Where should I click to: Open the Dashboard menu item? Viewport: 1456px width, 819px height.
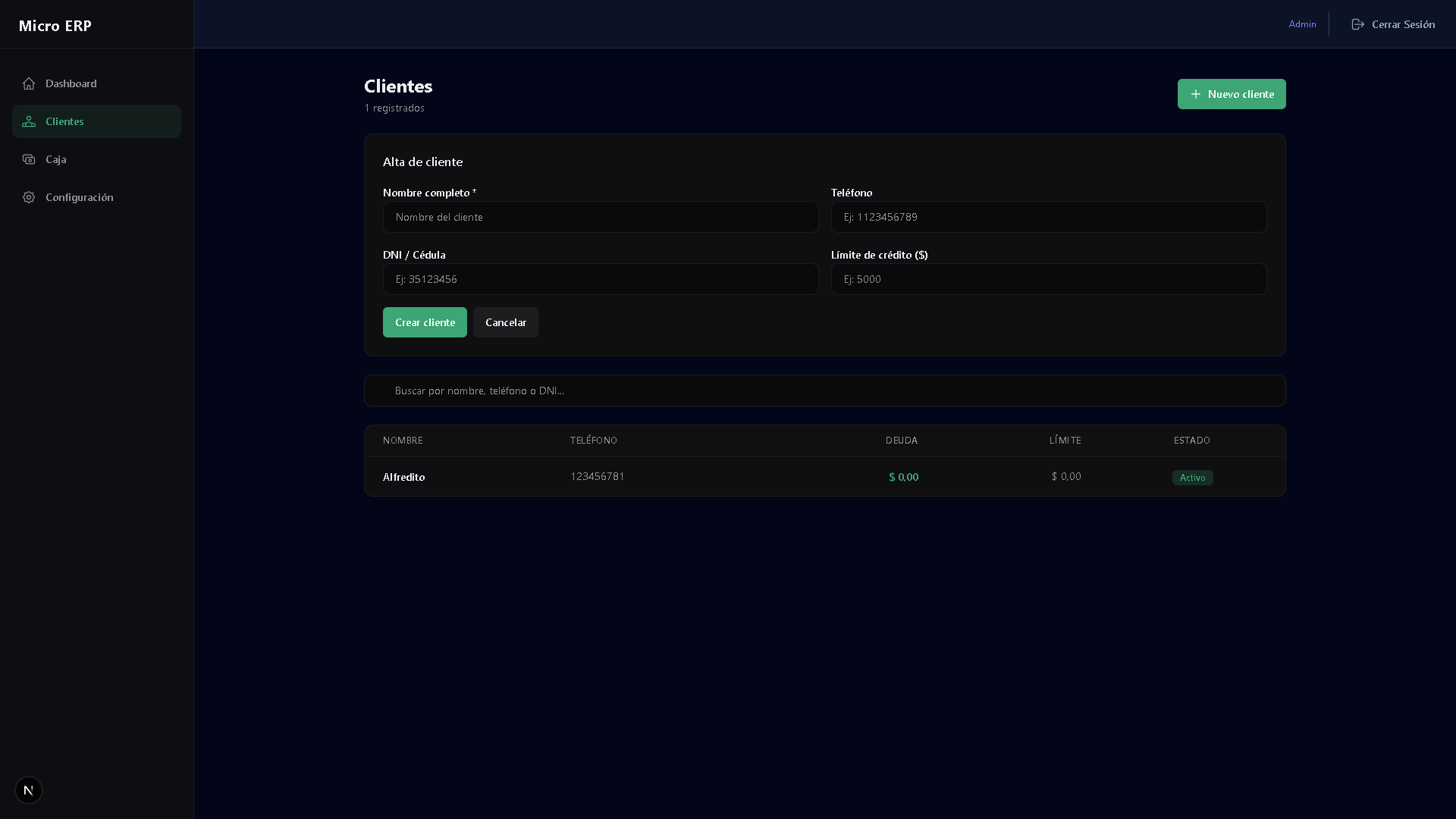click(71, 83)
